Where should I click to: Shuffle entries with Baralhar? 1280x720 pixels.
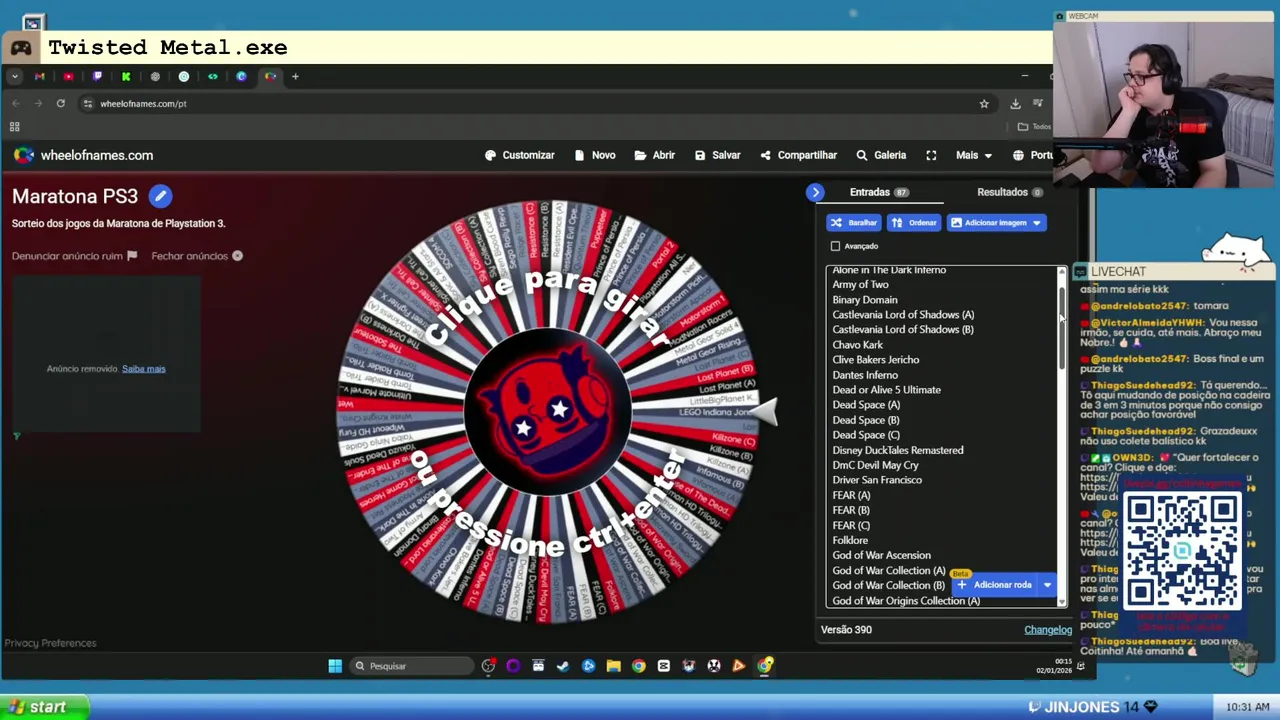click(853, 223)
